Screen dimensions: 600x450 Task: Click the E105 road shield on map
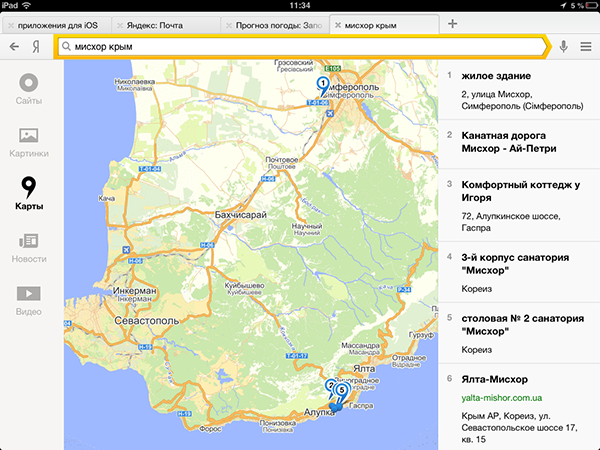(x=332, y=68)
